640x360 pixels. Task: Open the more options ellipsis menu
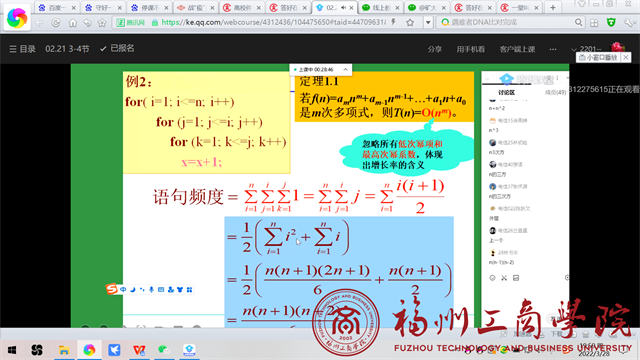[x=553, y=49]
